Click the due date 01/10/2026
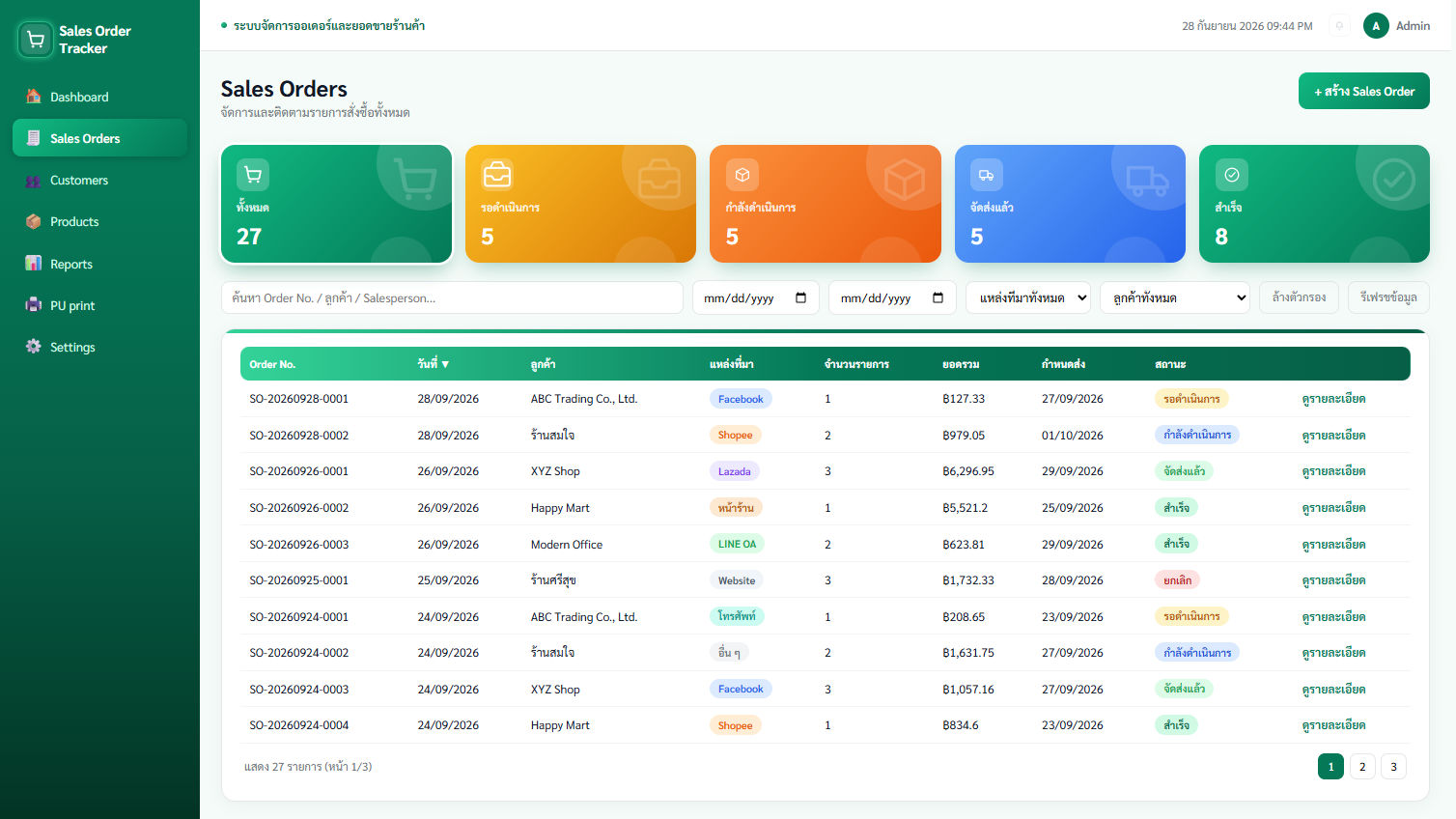The image size is (1456, 819). click(1073, 436)
